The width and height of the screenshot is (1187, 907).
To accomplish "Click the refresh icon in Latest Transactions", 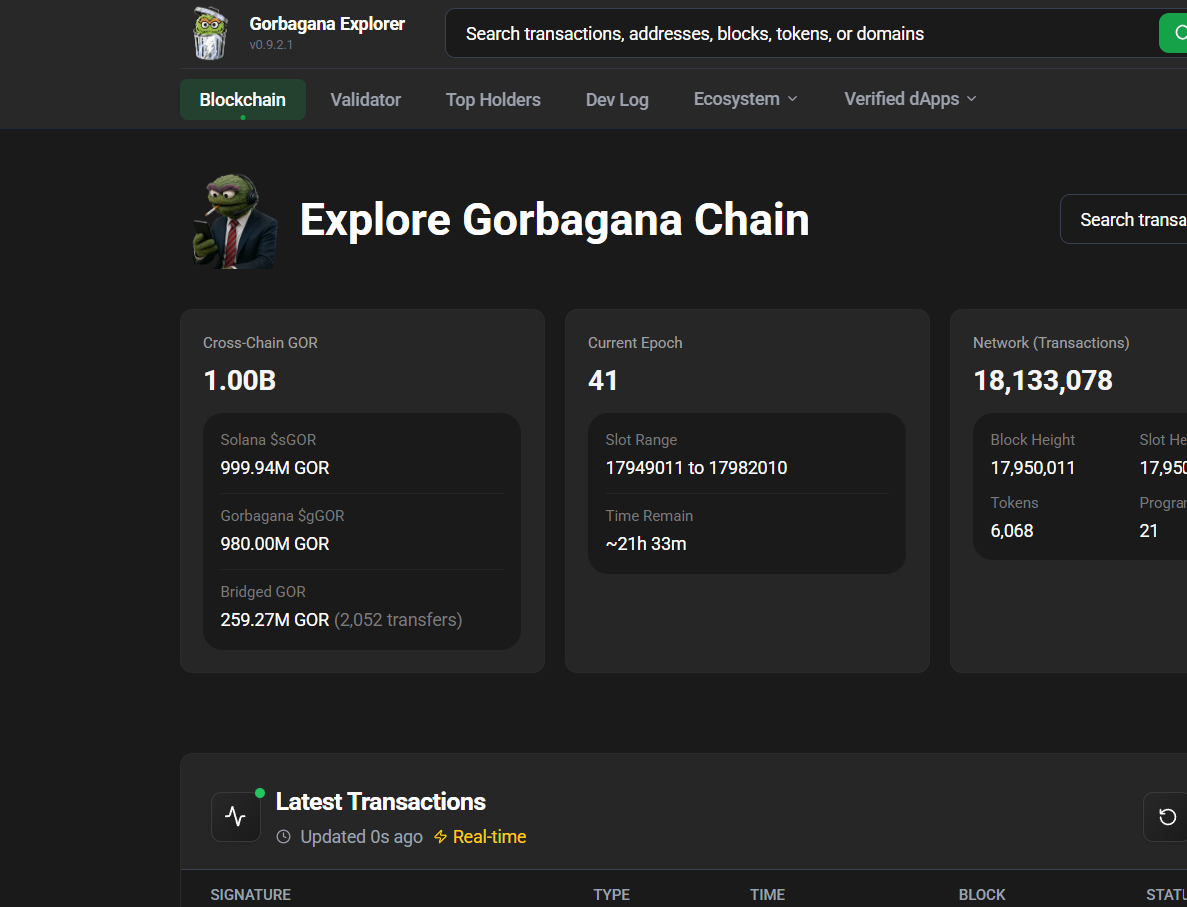I will pyautogui.click(x=1166, y=817).
